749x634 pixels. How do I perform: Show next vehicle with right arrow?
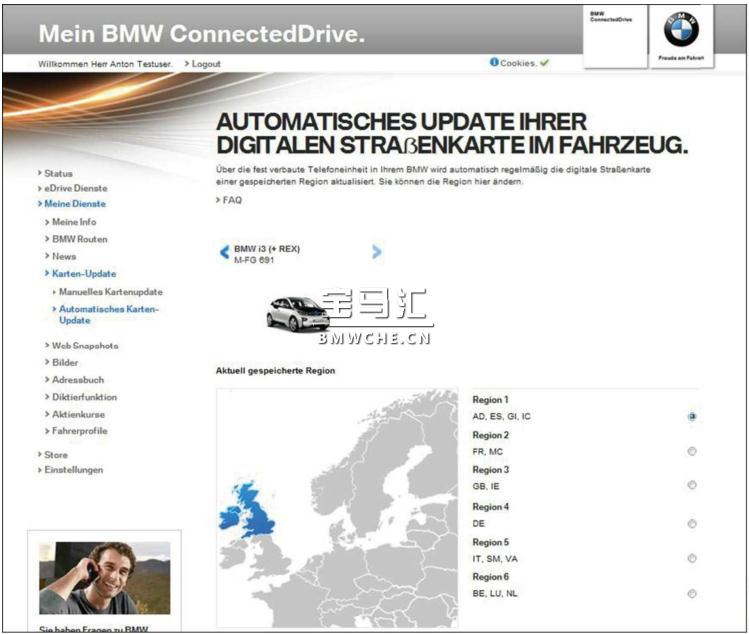pyautogui.click(x=376, y=251)
